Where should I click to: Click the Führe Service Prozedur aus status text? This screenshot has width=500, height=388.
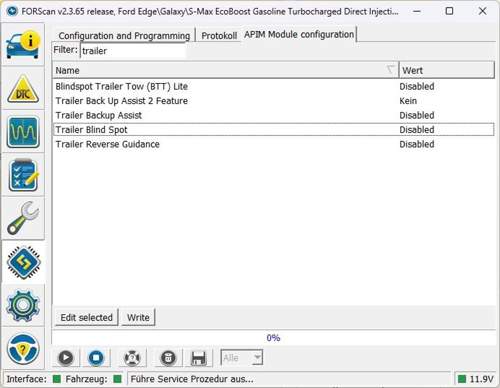coord(192,379)
